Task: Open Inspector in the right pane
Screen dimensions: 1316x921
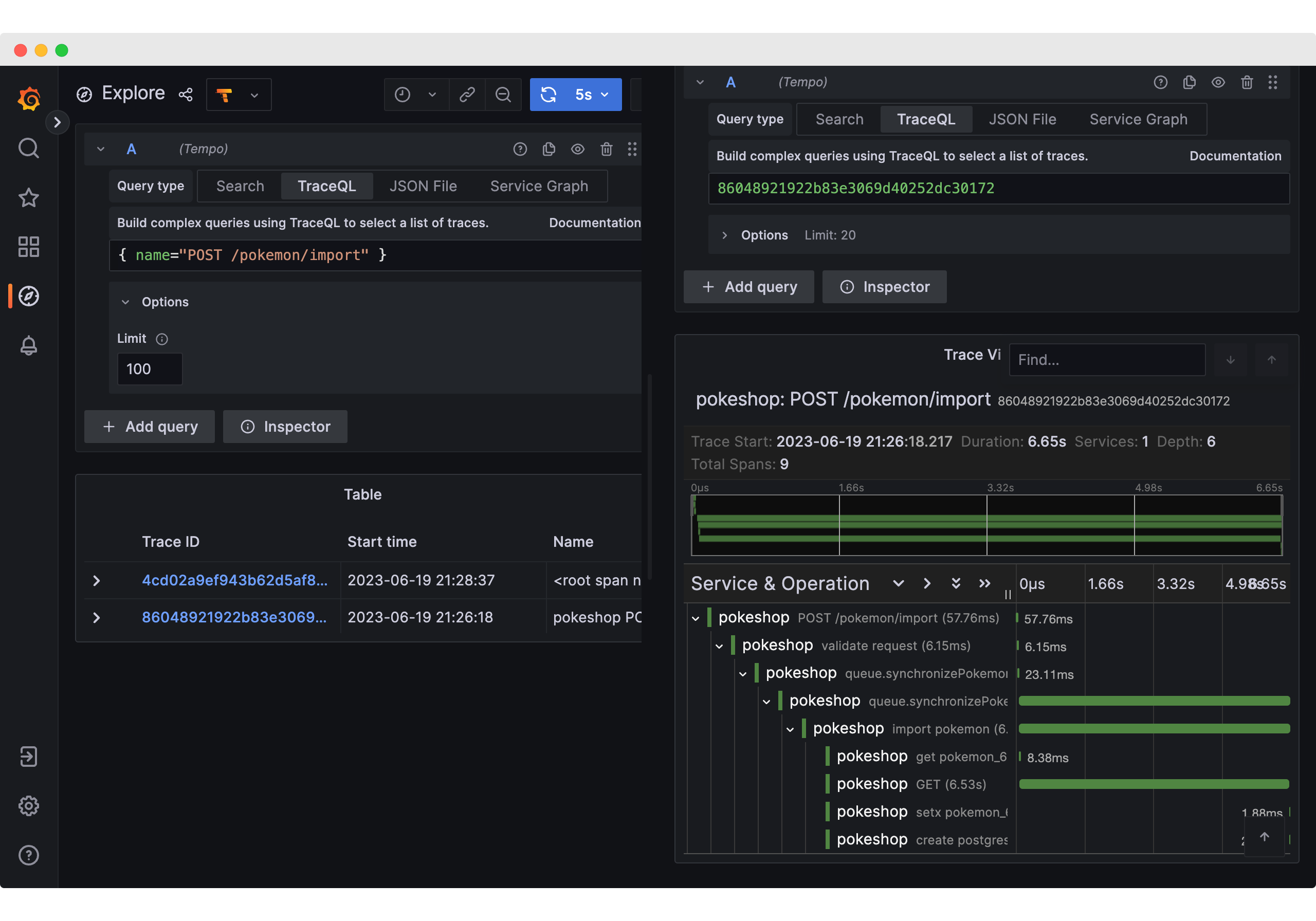Action: tap(884, 287)
